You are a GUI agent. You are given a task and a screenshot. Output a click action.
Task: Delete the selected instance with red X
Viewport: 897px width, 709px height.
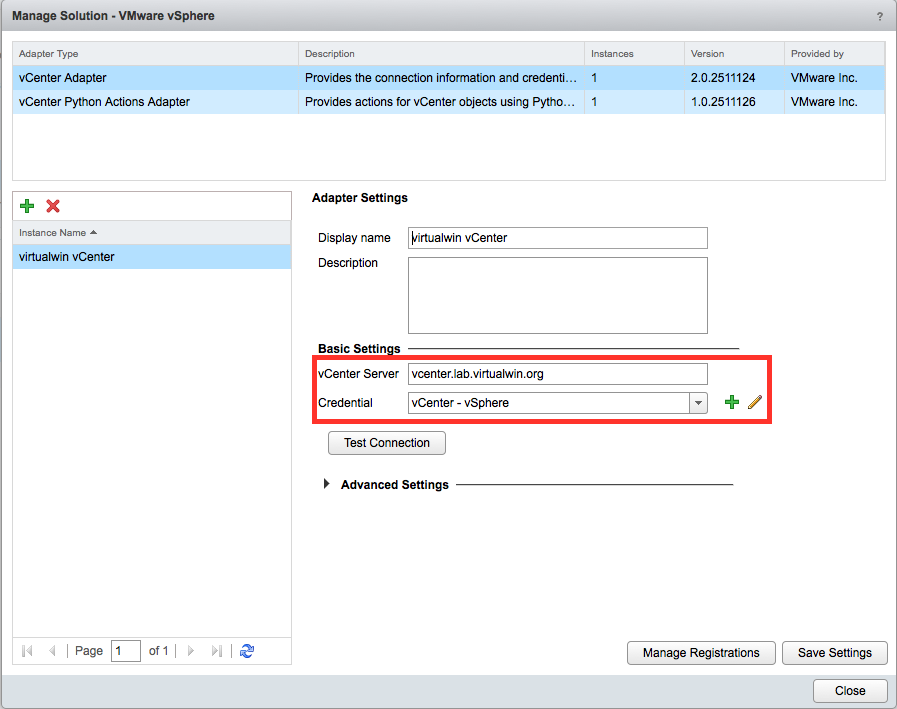coord(53,206)
